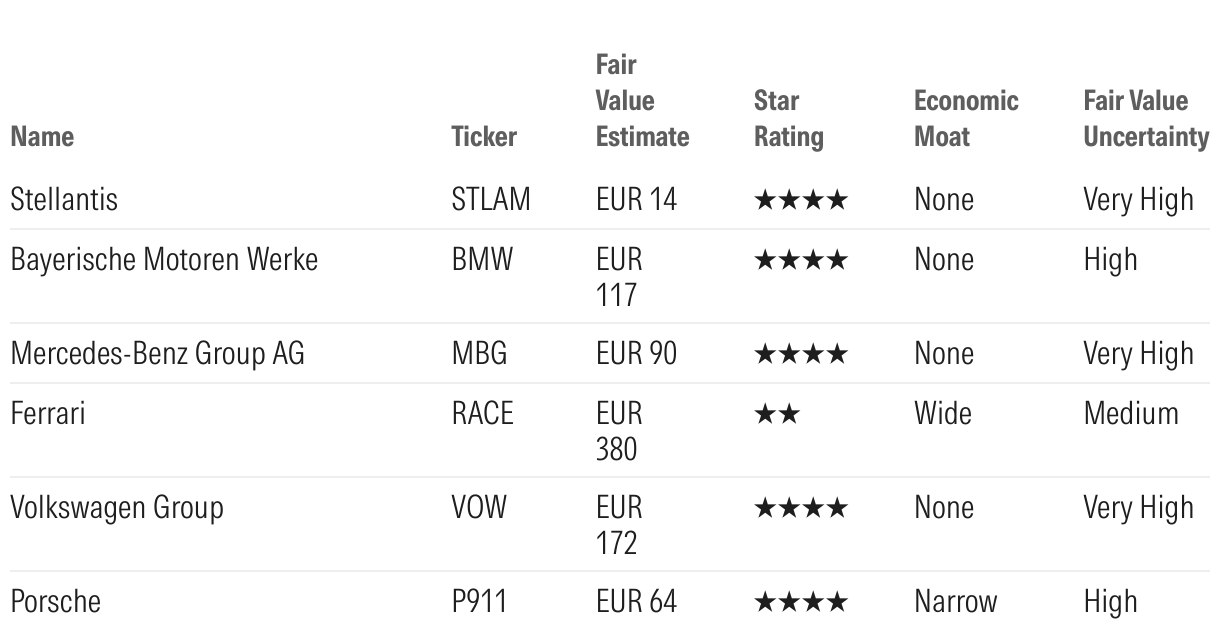Click the VOW ticker symbol

[x=479, y=508]
